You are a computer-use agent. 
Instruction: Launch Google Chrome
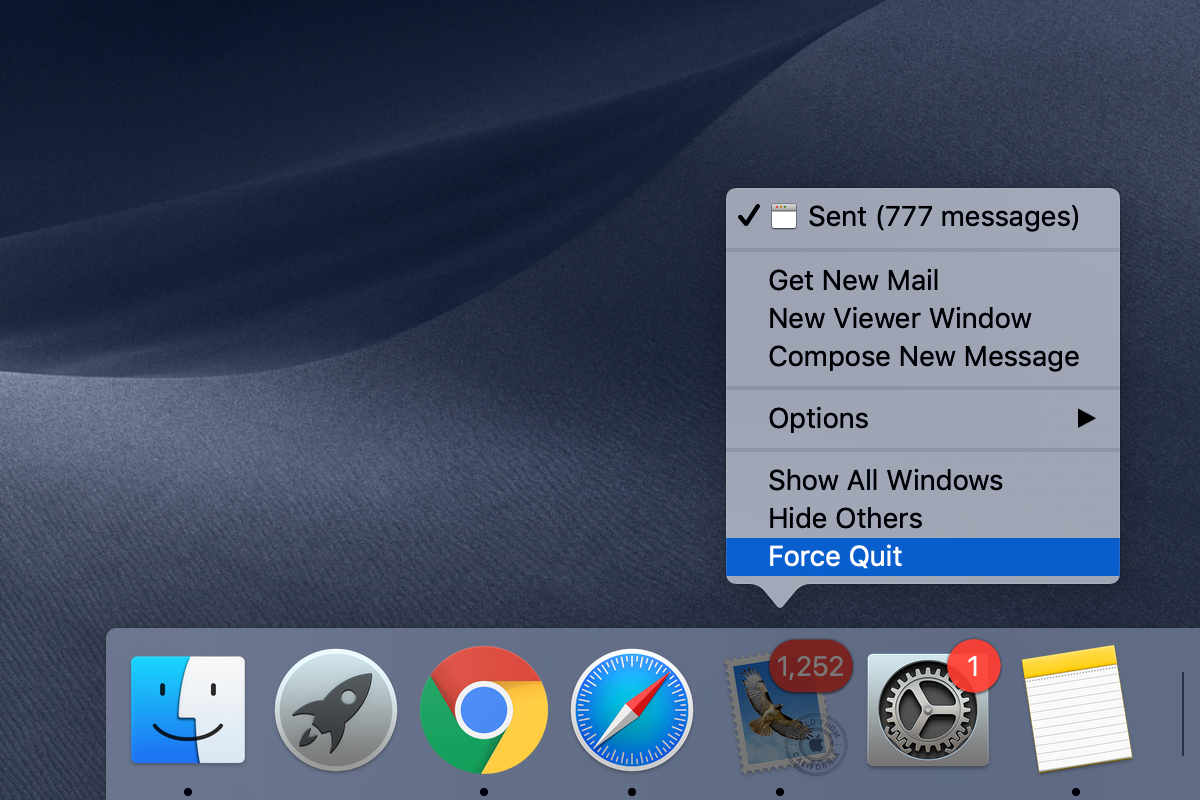click(x=483, y=712)
